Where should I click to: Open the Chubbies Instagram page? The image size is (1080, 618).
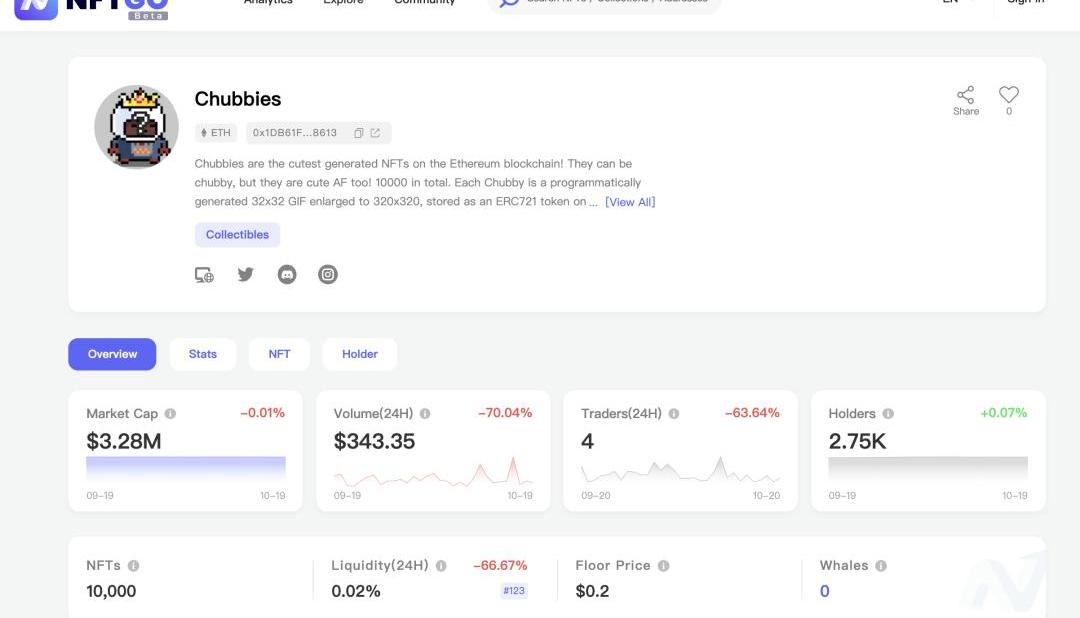(328, 274)
